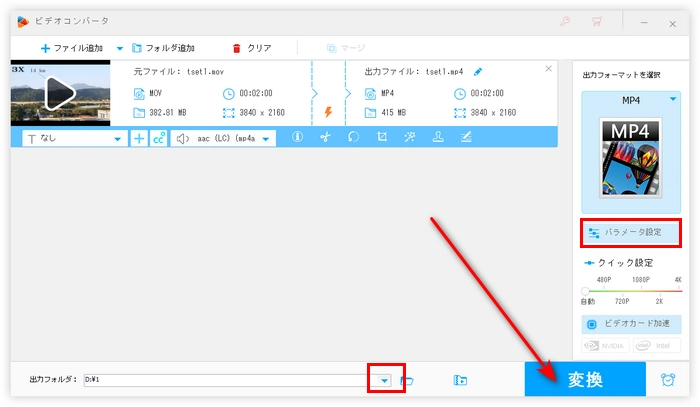Click the output duration clock icon
The width and height of the screenshot is (700, 407).
pos(460,93)
